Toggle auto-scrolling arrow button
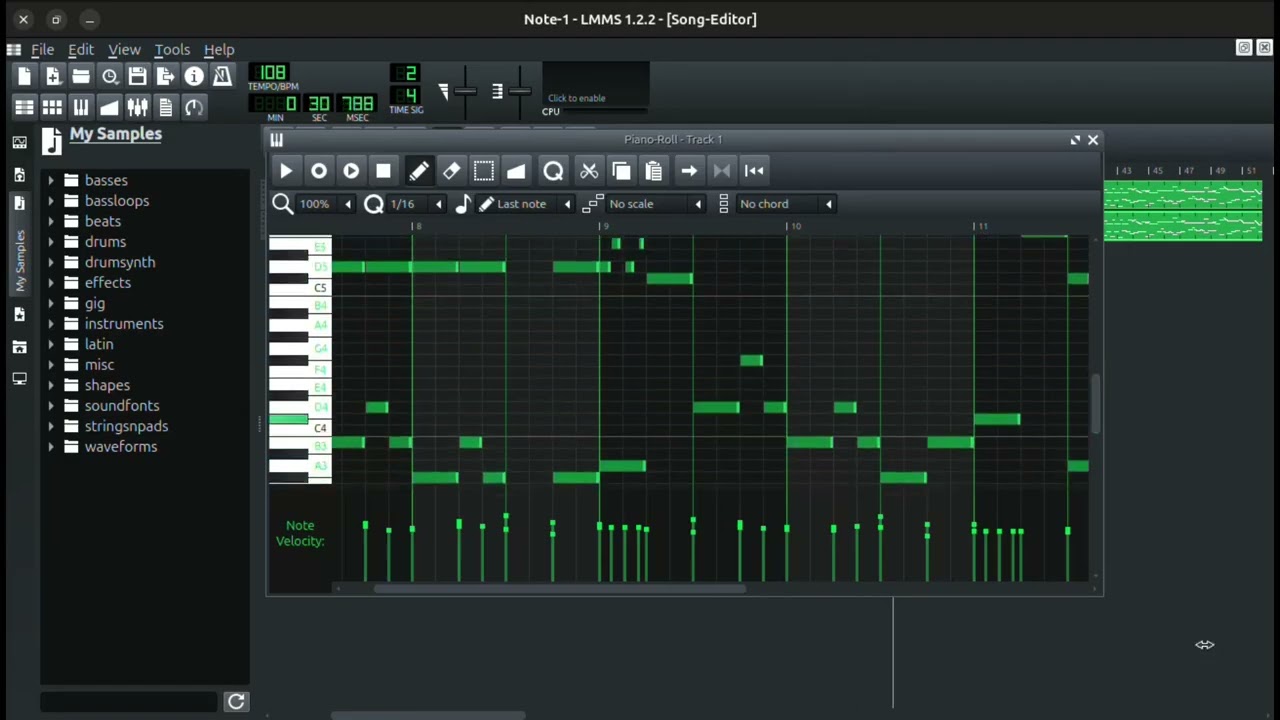 point(689,171)
